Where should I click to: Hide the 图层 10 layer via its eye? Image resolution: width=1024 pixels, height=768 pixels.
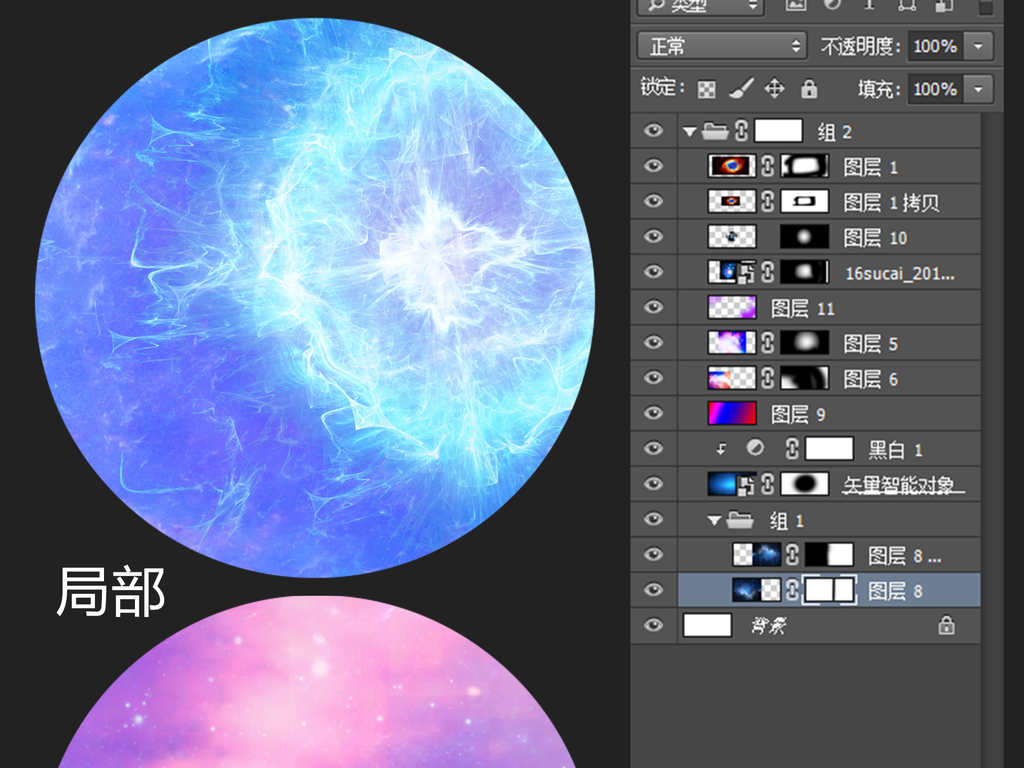[654, 237]
